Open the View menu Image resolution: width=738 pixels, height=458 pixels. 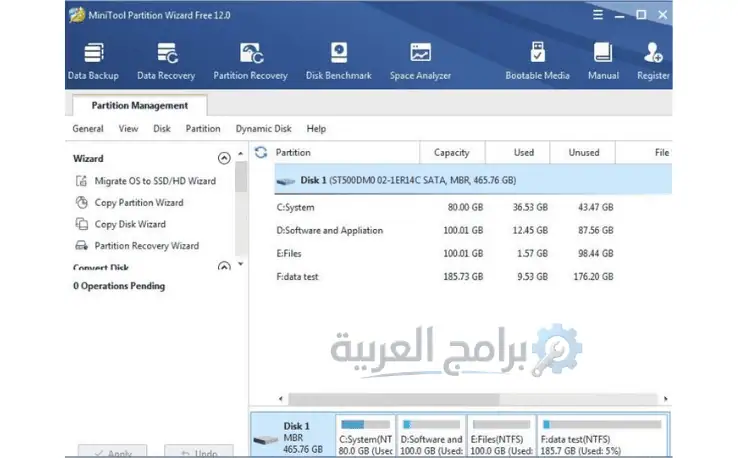[128, 129]
